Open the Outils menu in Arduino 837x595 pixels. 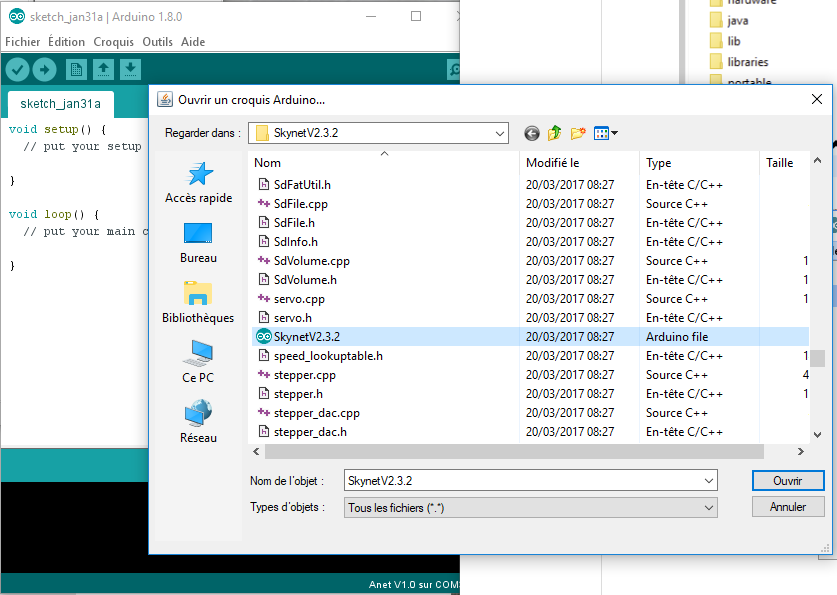[157, 42]
